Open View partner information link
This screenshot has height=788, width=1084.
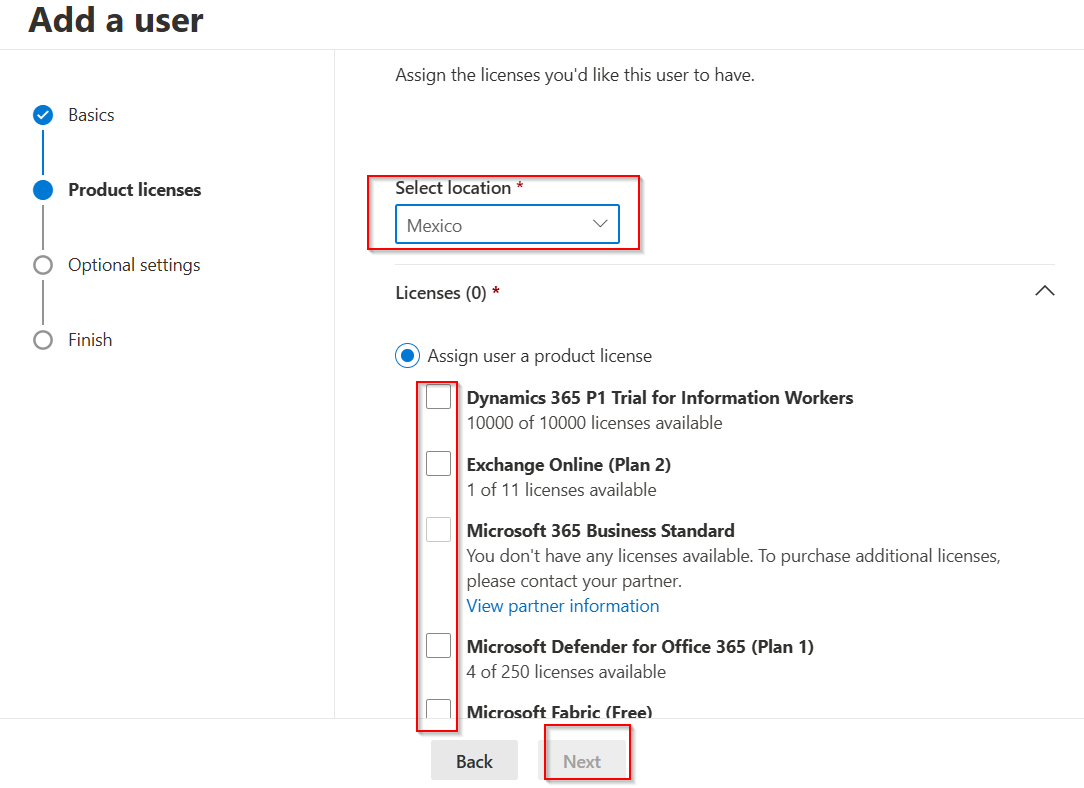[563, 606]
